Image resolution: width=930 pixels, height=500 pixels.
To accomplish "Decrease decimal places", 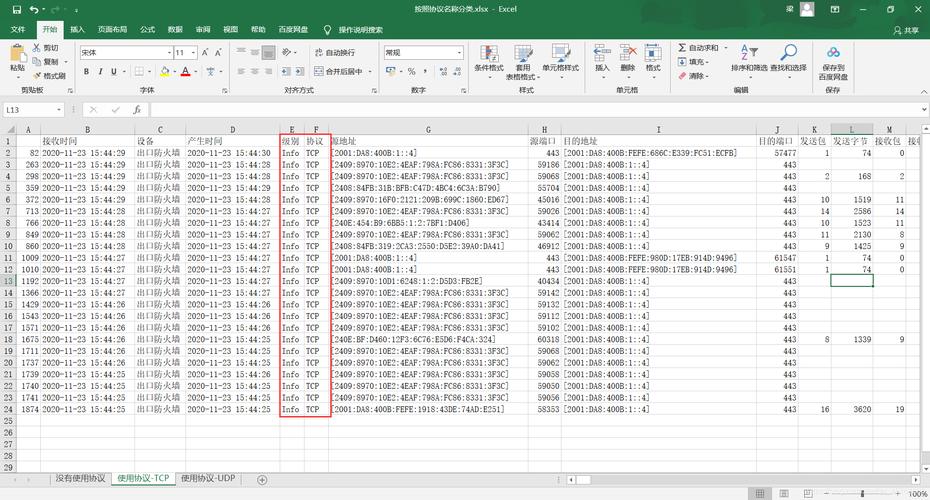I will 457,71.
